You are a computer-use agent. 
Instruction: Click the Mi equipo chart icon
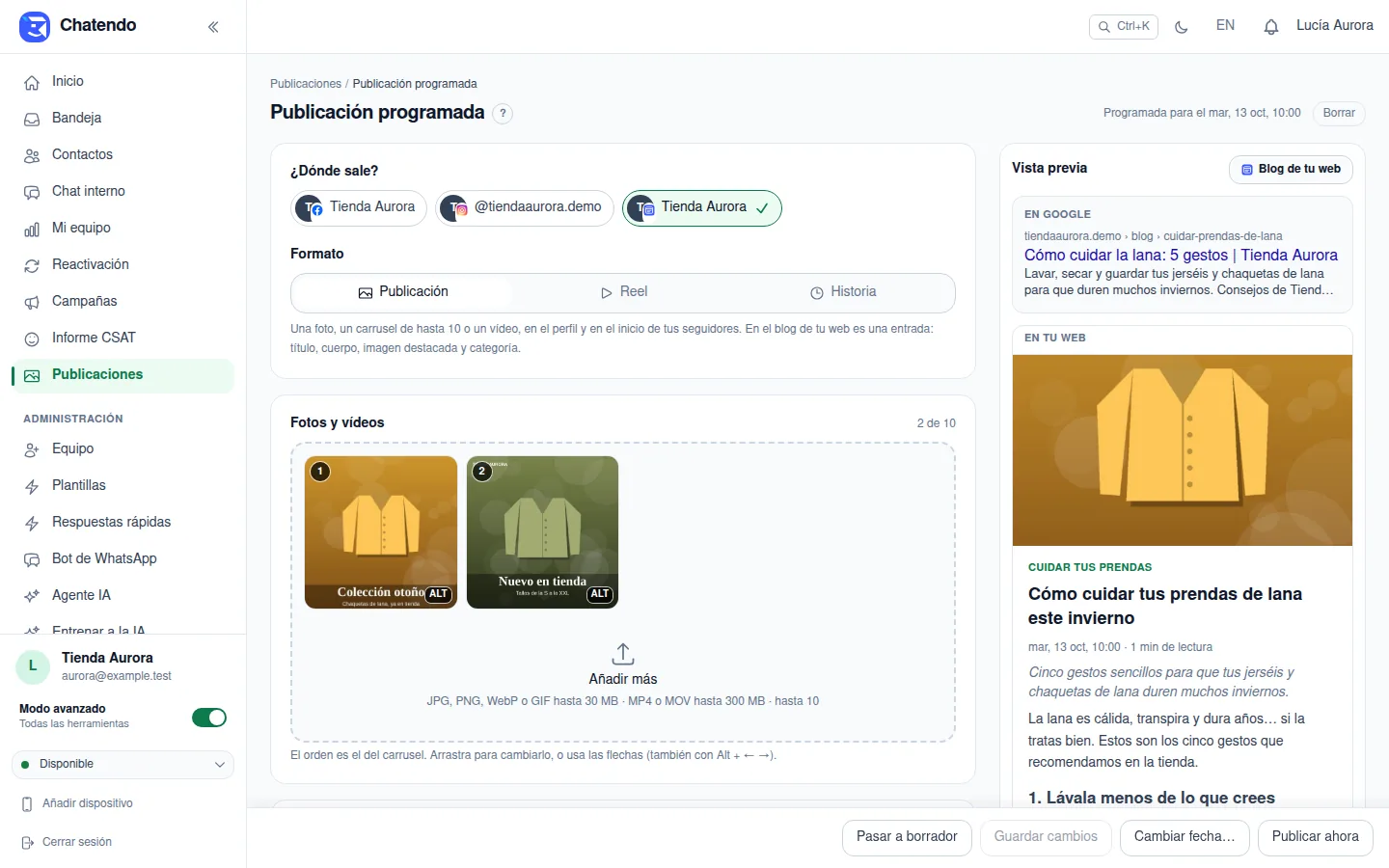(32, 230)
